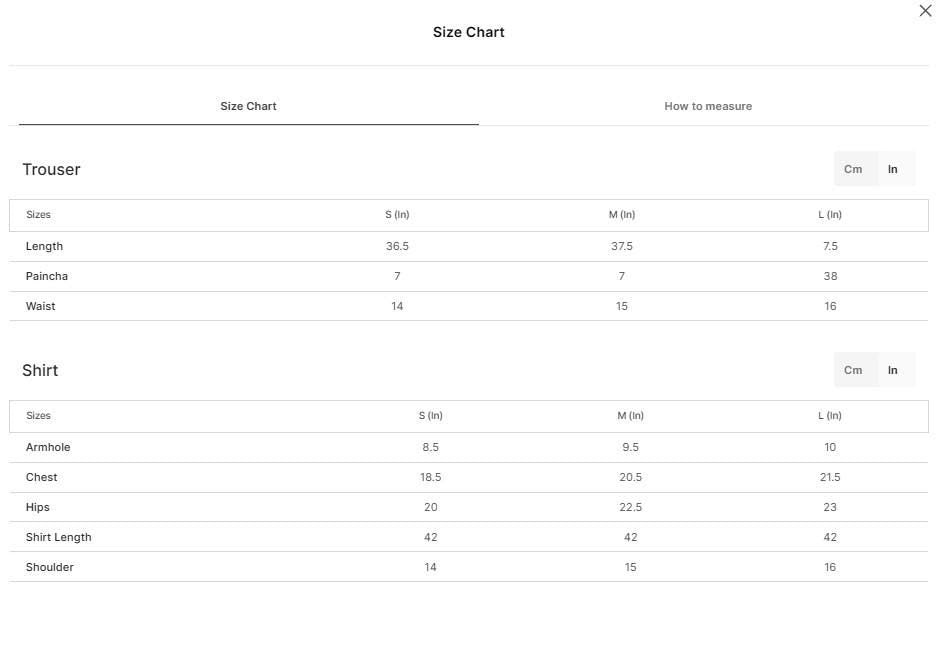Click the Chest row label
Image resolution: width=946 pixels, height=655 pixels.
coord(41,478)
